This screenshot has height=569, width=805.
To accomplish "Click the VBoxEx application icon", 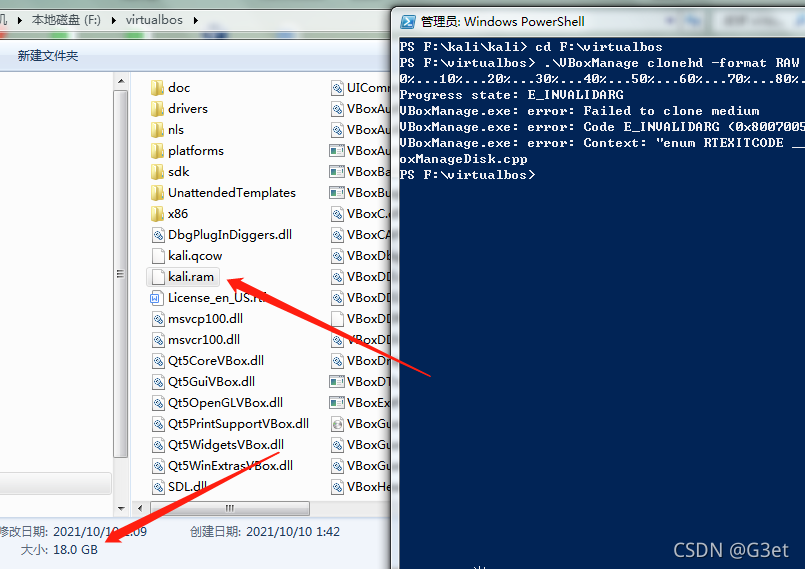I will (337, 403).
